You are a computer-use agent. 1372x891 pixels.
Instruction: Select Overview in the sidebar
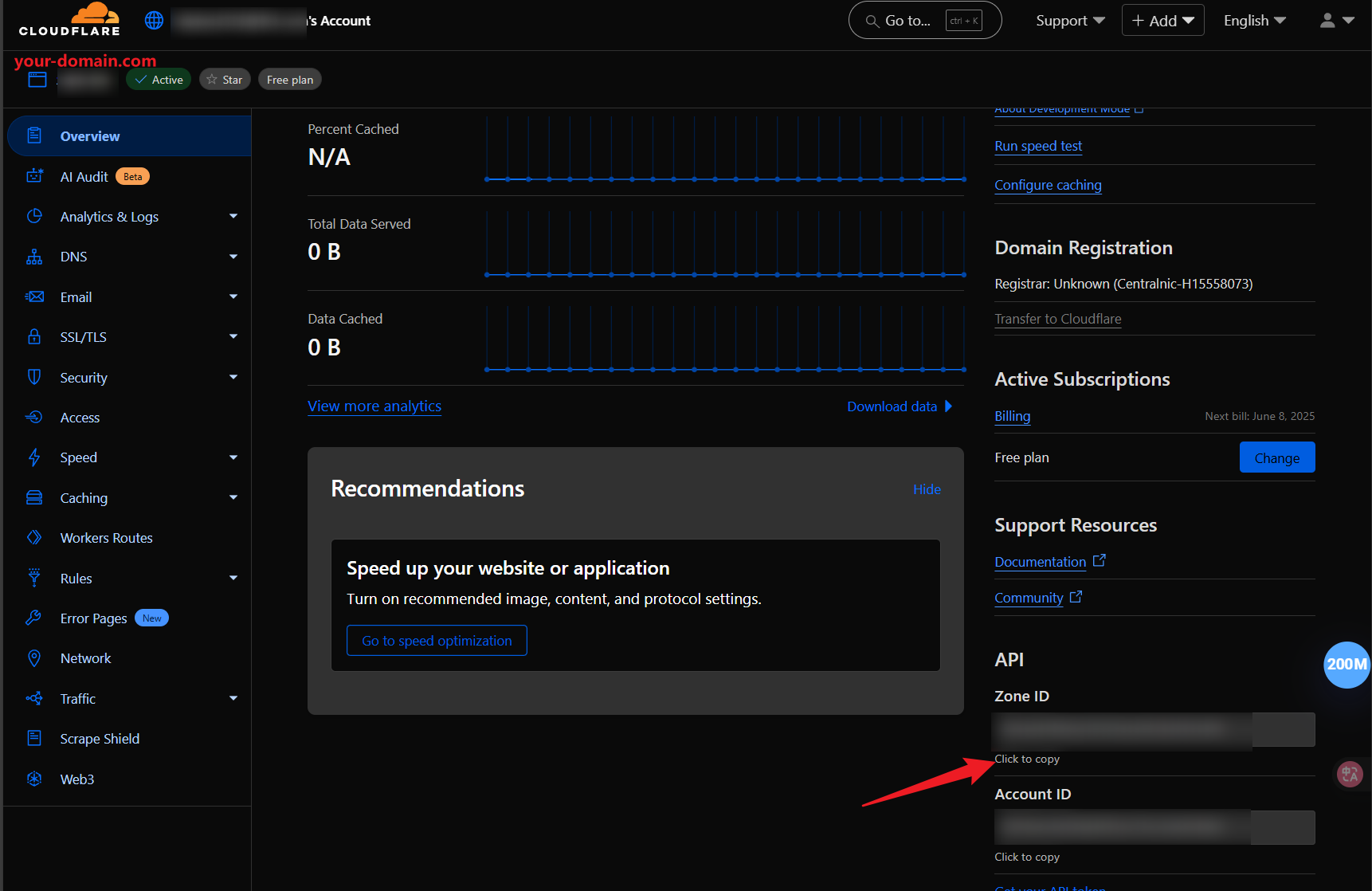point(129,135)
